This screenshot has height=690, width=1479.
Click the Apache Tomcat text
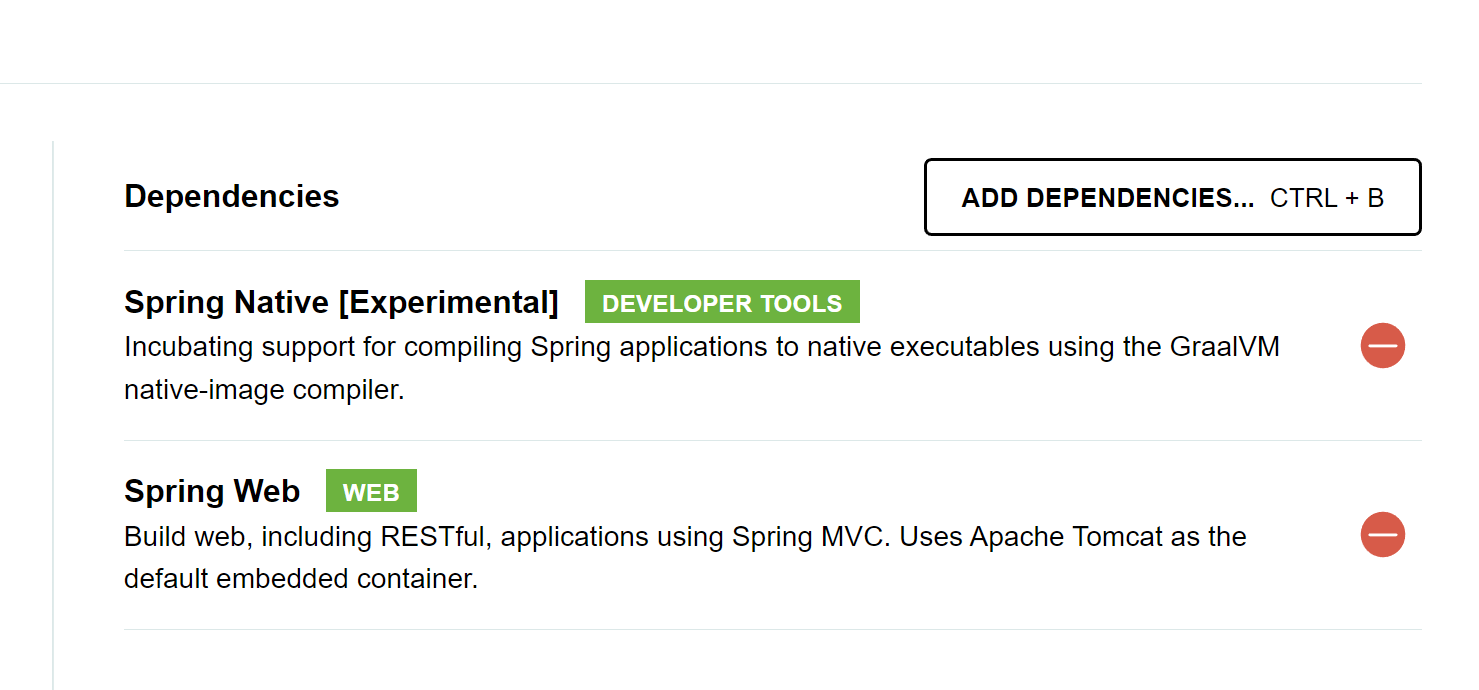tap(1066, 537)
